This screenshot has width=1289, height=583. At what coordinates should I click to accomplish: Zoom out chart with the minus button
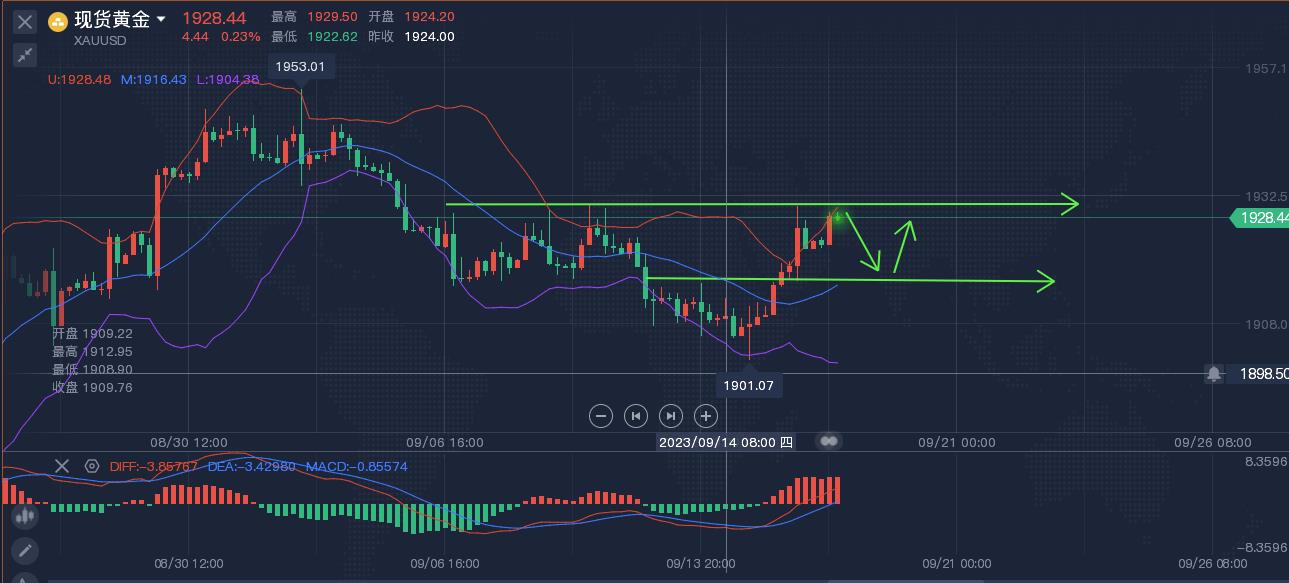click(600, 415)
